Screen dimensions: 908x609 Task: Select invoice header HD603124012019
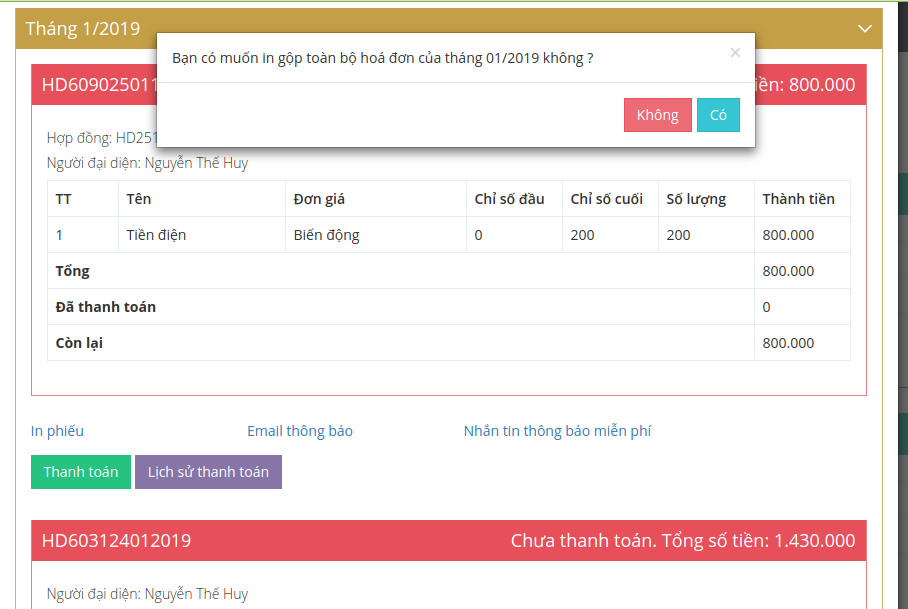(116, 541)
